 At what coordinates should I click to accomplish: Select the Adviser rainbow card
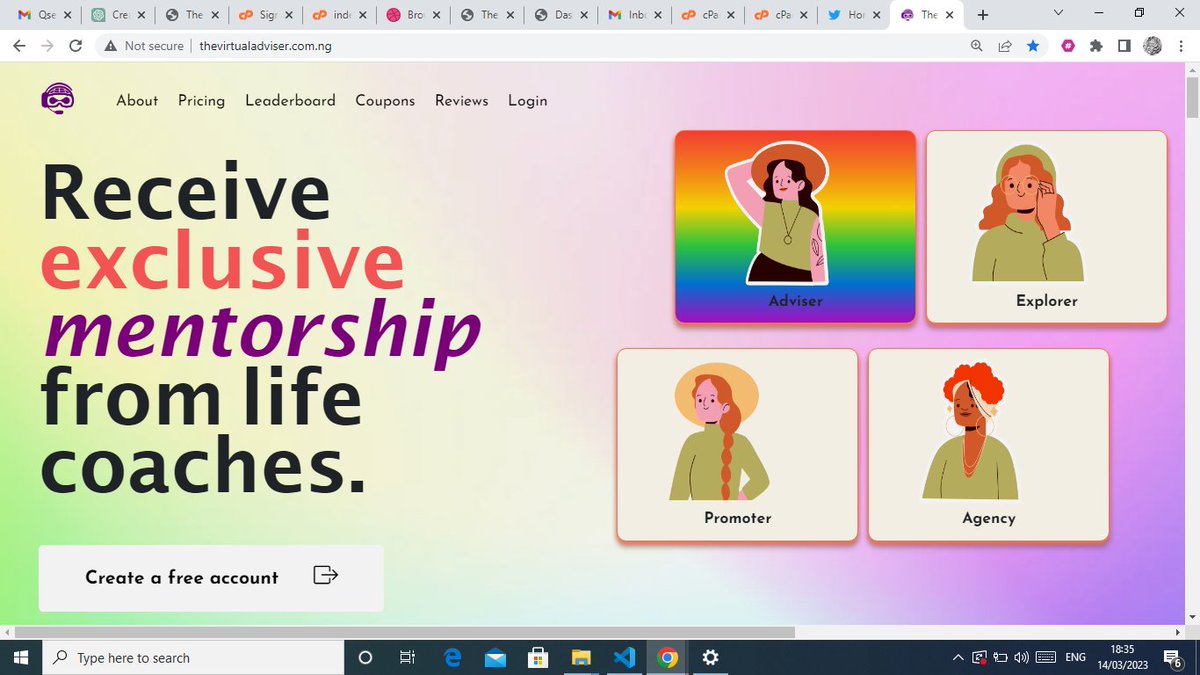(x=795, y=227)
